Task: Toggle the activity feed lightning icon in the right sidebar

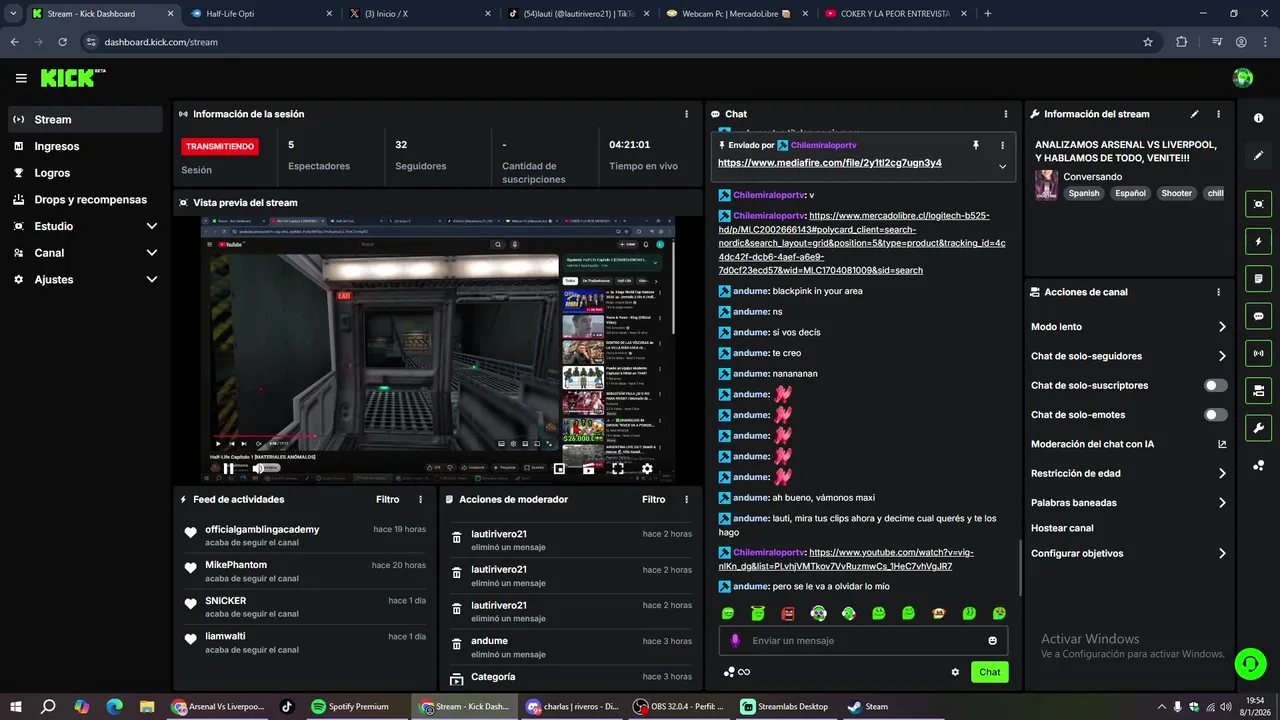Action: [1258, 242]
